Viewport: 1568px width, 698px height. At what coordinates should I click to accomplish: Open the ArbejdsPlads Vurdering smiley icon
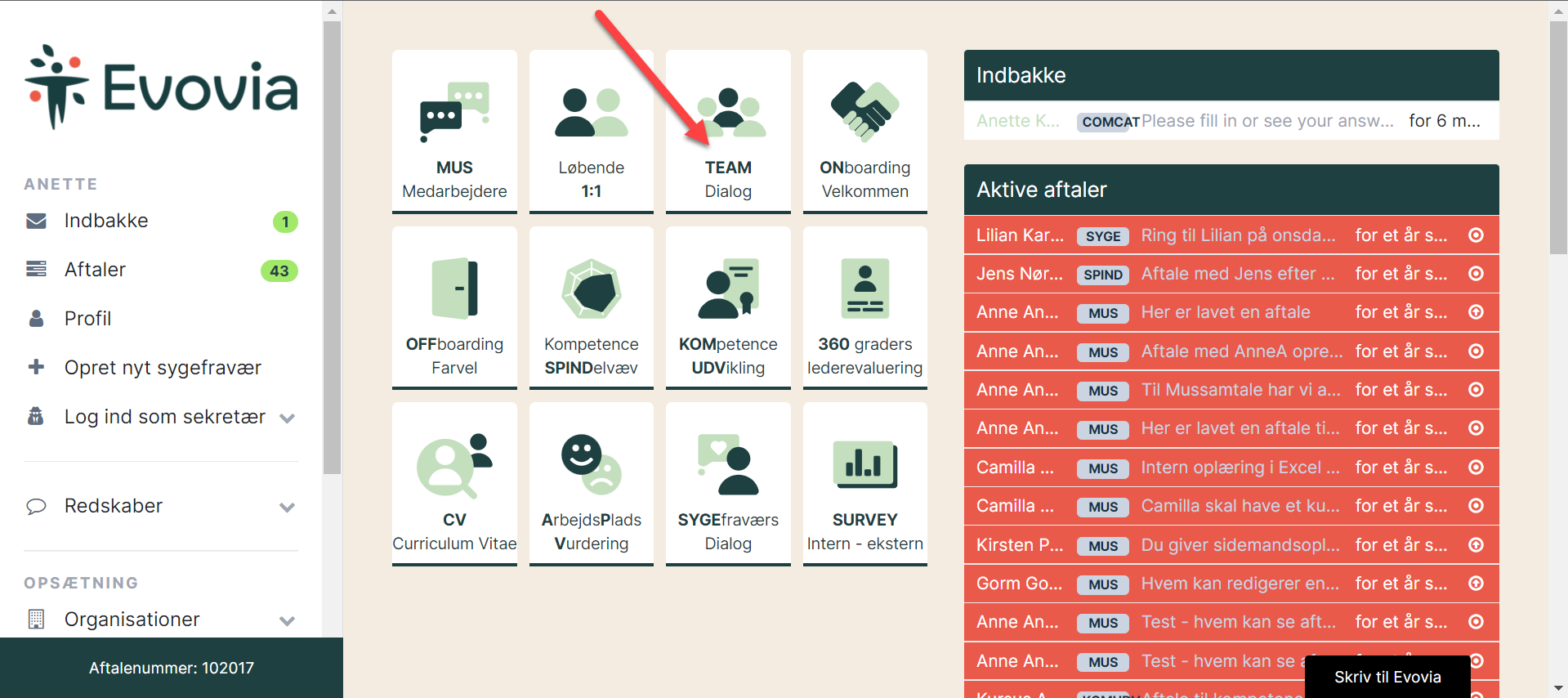coord(591,464)
